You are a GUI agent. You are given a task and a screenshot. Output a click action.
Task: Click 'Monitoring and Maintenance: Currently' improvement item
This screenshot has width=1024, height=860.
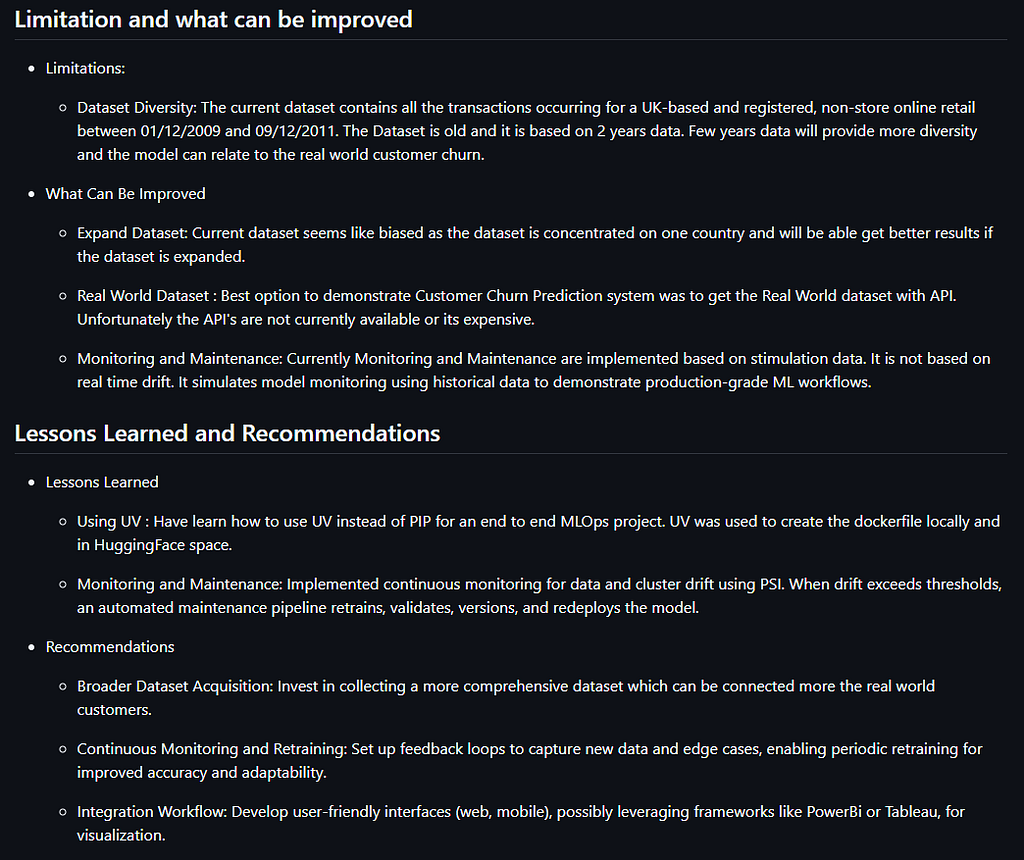tap(534, 370)
